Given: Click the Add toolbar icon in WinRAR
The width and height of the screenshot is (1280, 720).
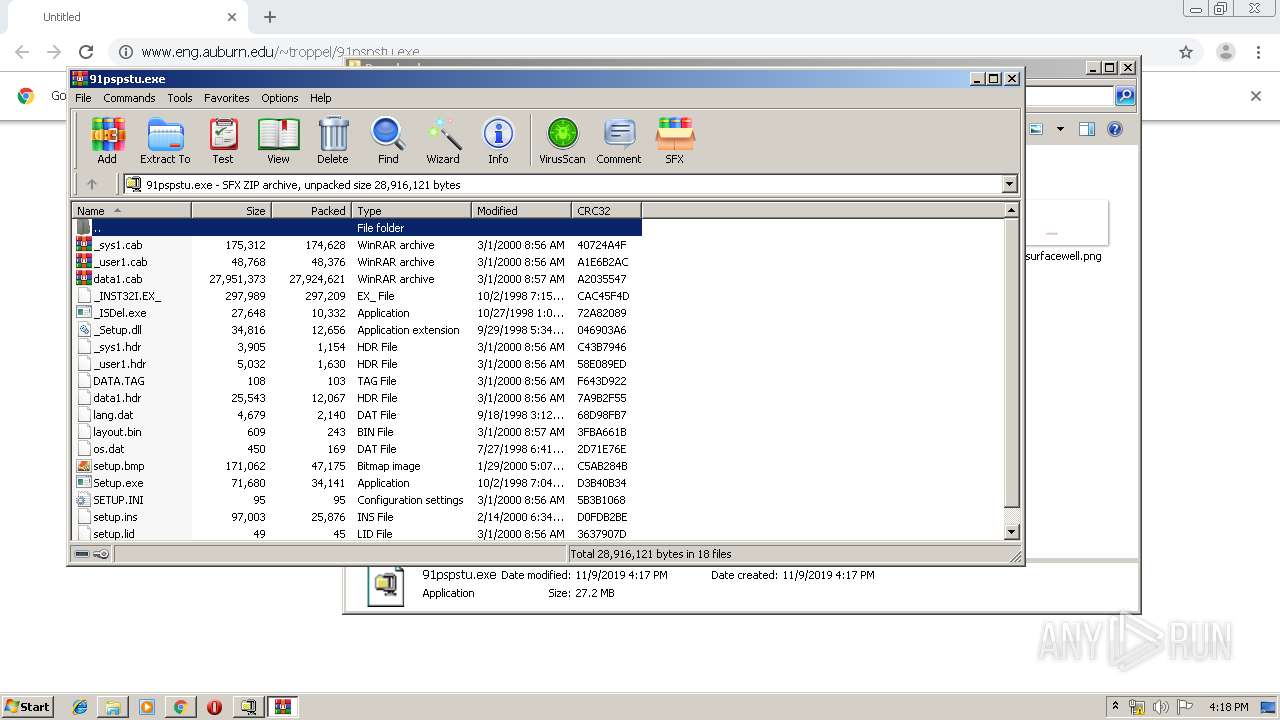Looking at the screenshot, I should 107,140.
